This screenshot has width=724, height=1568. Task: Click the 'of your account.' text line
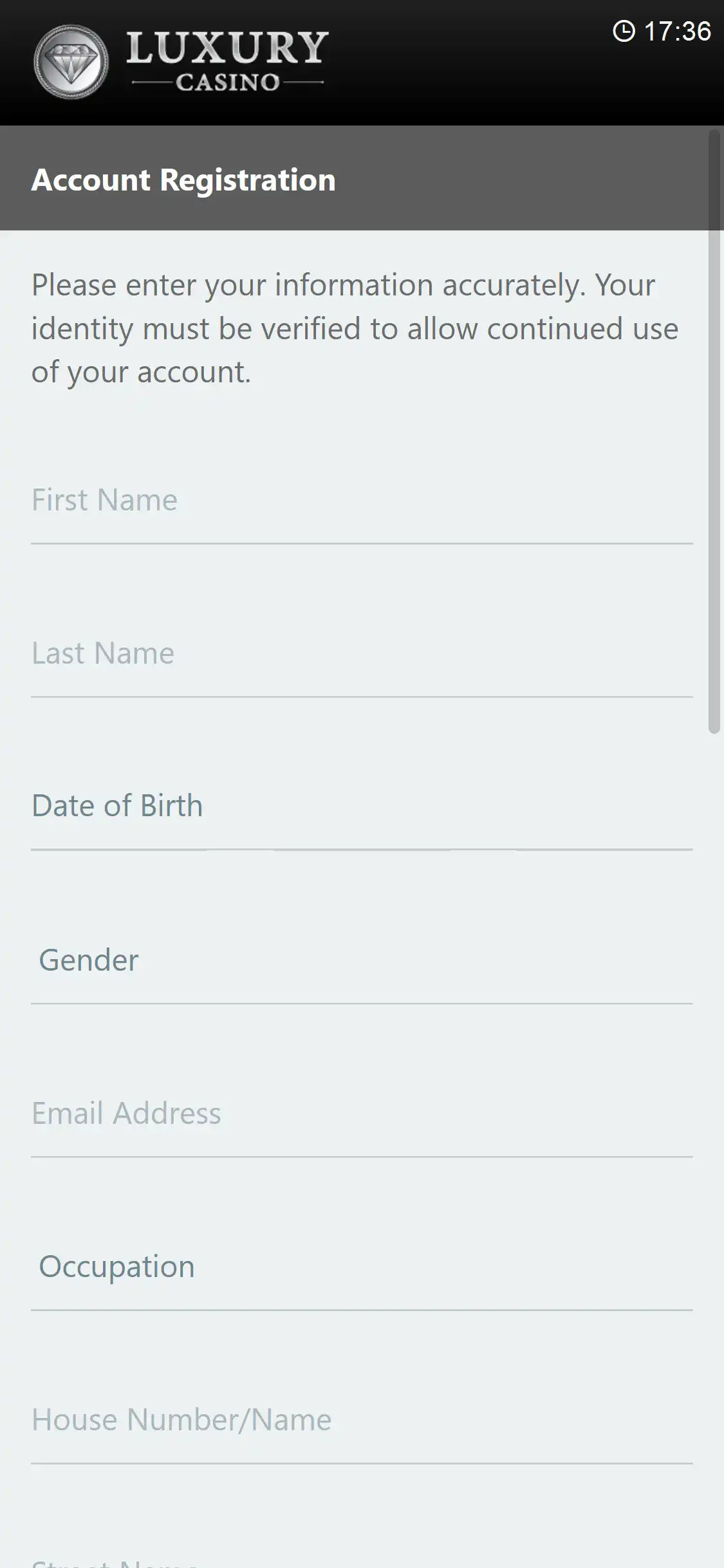point(141,373)
